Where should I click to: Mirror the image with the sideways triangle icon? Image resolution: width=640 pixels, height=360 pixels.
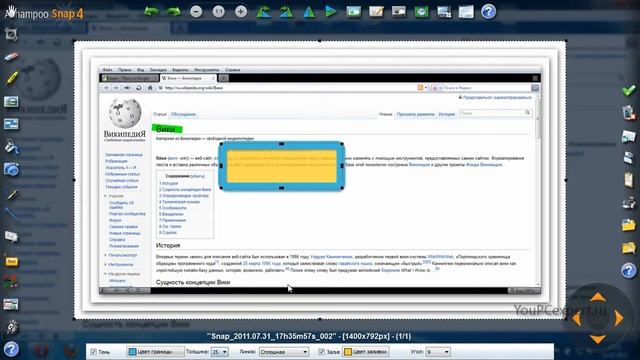pos(331,11)
